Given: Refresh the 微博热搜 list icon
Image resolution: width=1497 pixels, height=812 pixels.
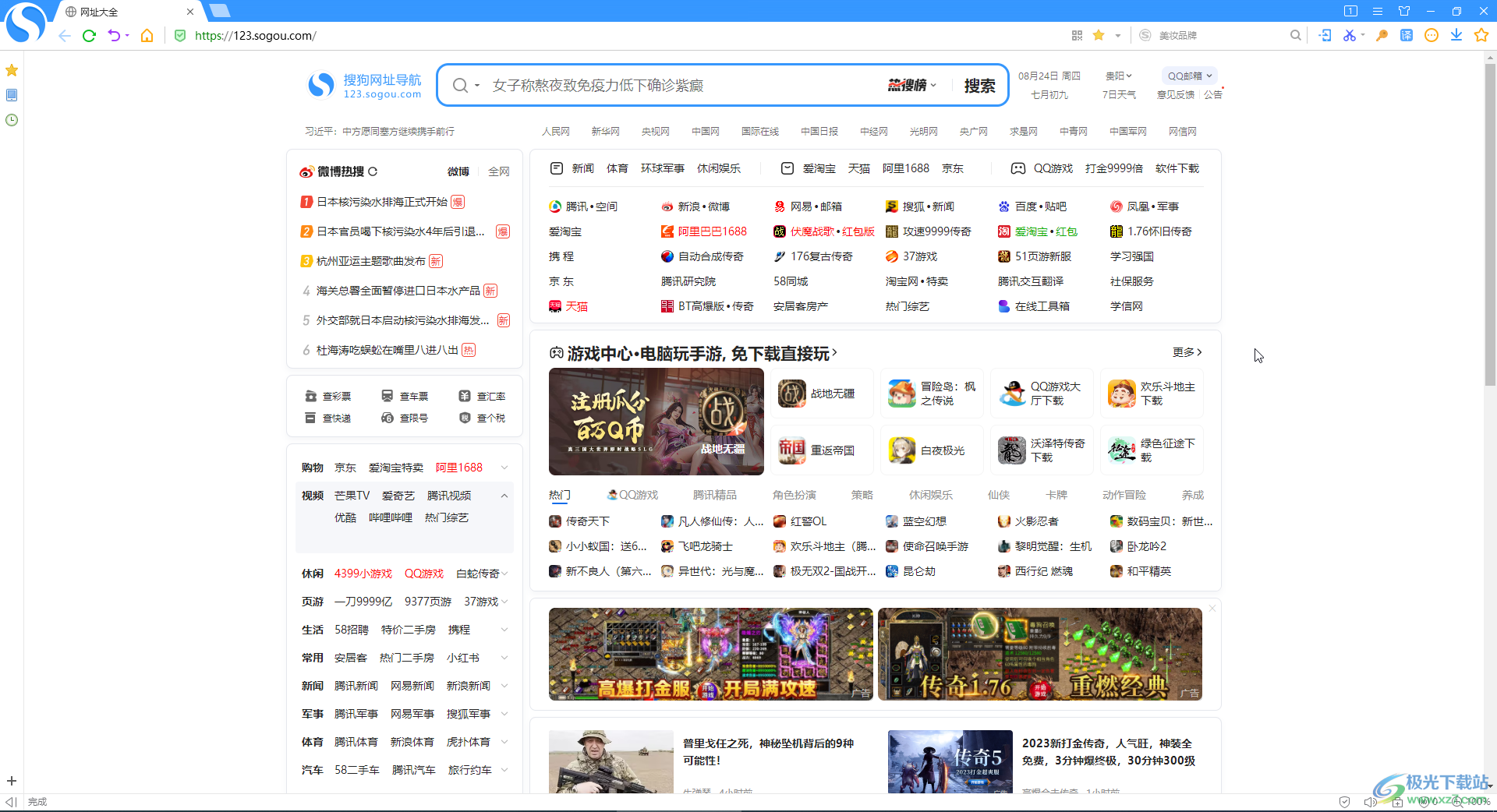Looking at the screenshot, I should tap(373, 171).
